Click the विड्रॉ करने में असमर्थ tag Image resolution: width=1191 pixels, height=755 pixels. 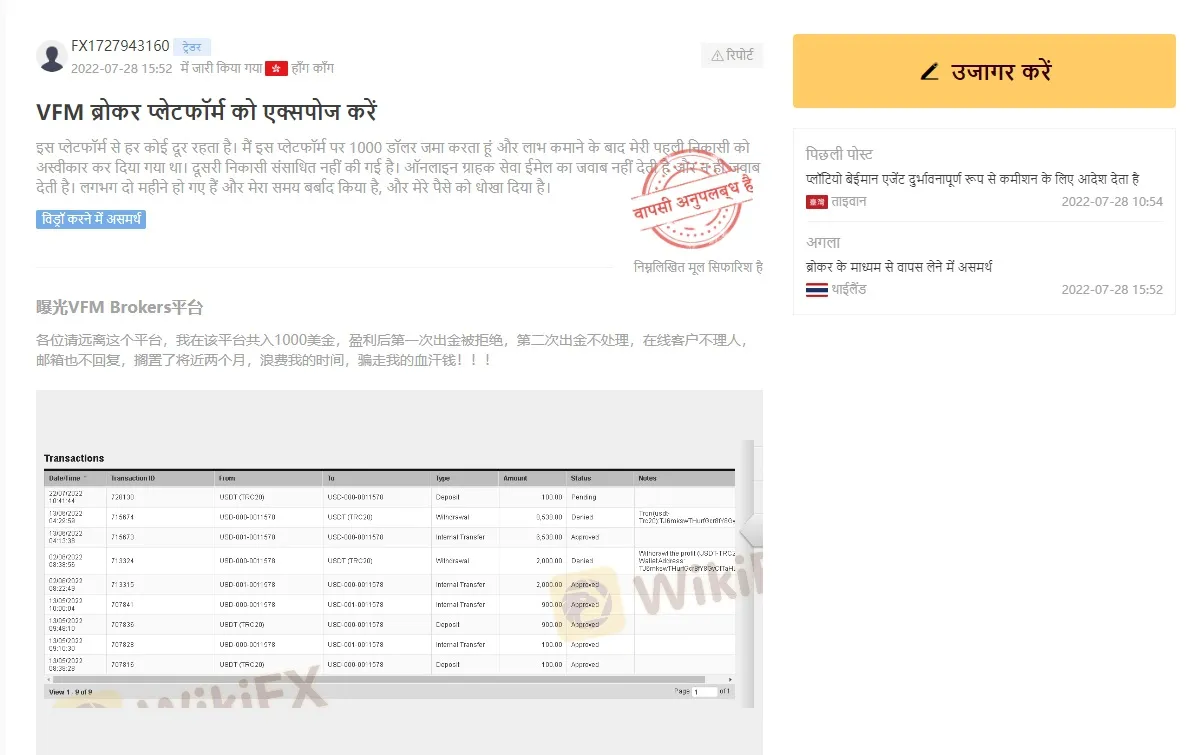tap(91, 220)
